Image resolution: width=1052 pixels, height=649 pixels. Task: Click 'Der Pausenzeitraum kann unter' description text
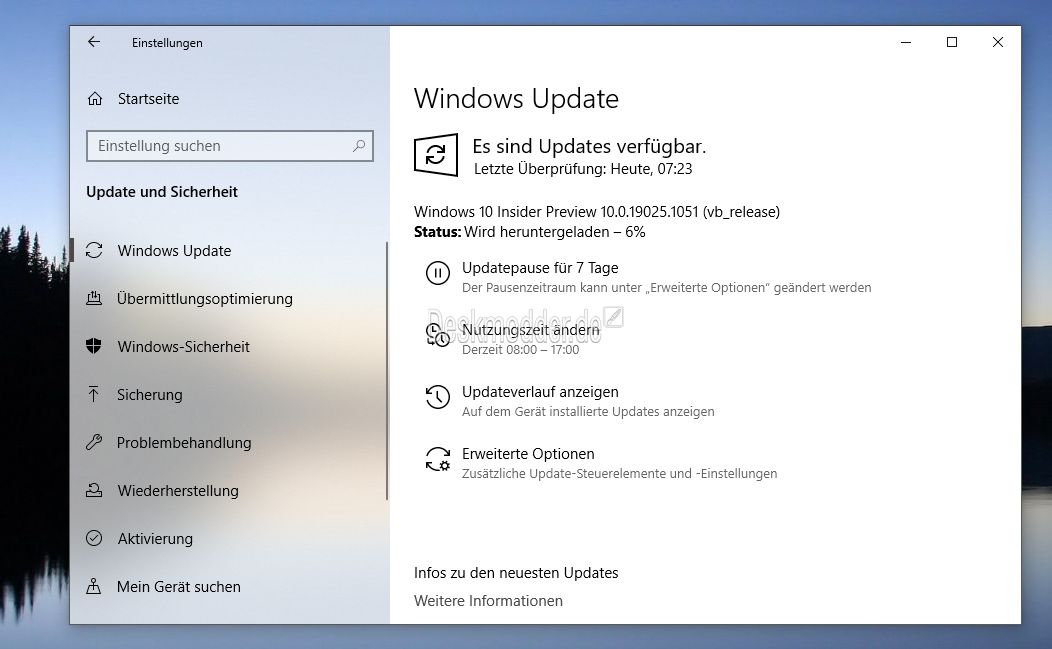click(x=666, y=288)
